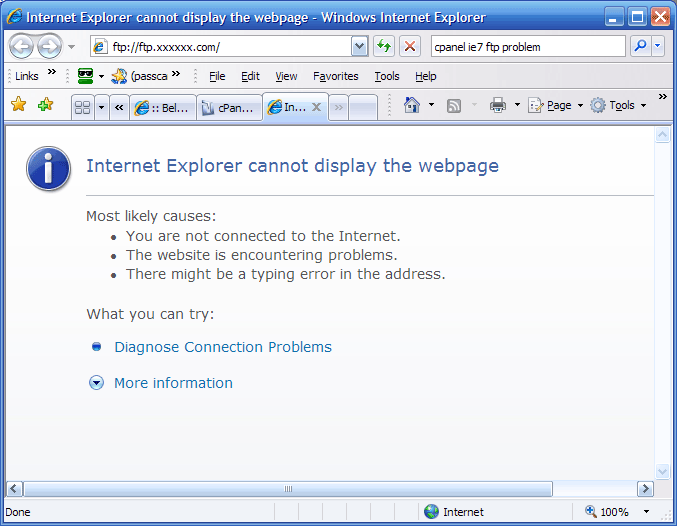Go forward with the Forward arrow button

(50, 46)
